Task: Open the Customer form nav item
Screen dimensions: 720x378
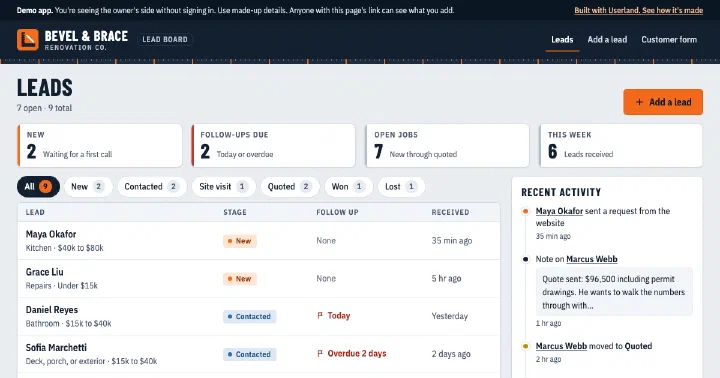Action: click(x=669, y=39)
